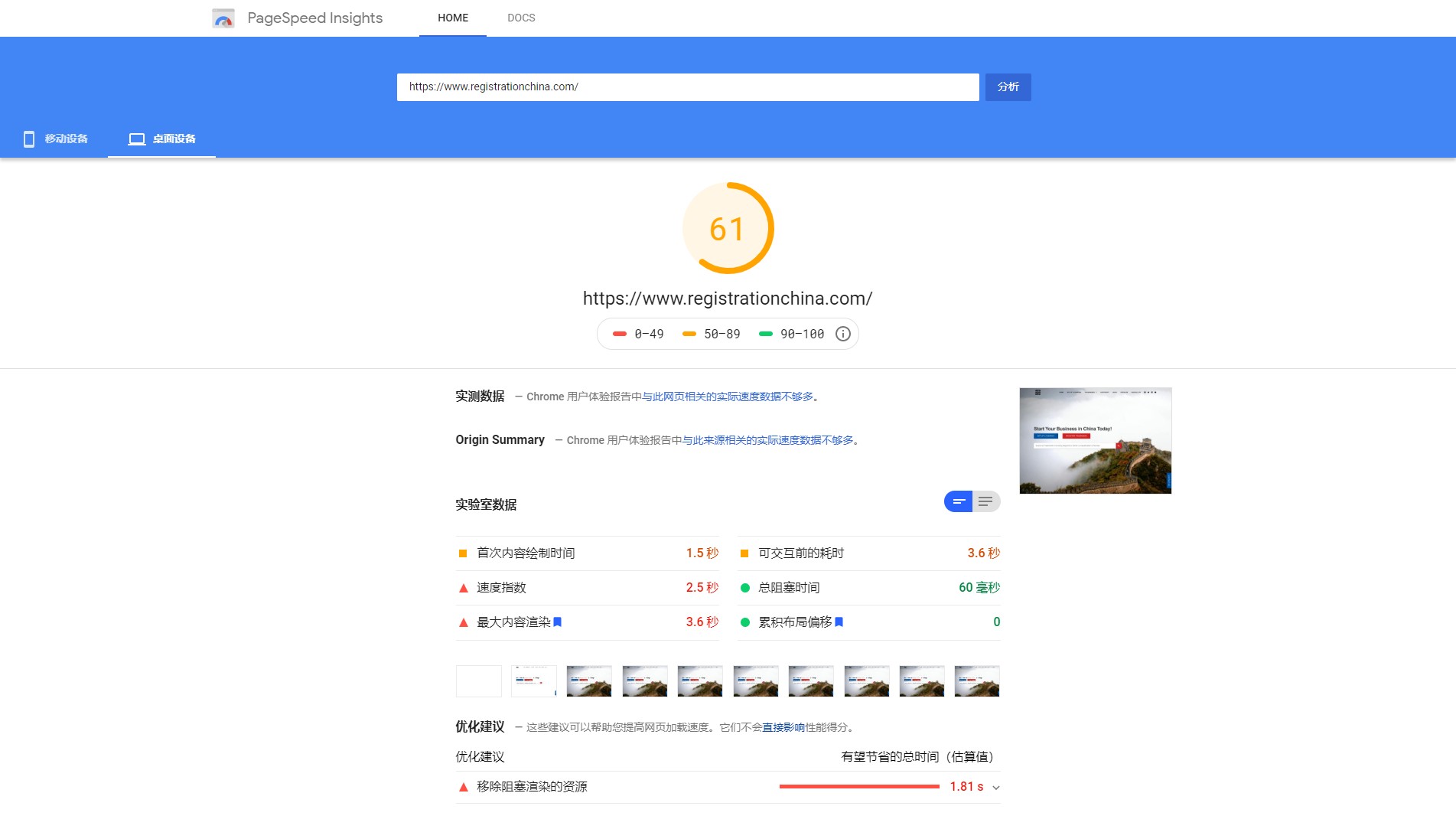
Task: Open the DOCS tab
Action: coord(521,18)
